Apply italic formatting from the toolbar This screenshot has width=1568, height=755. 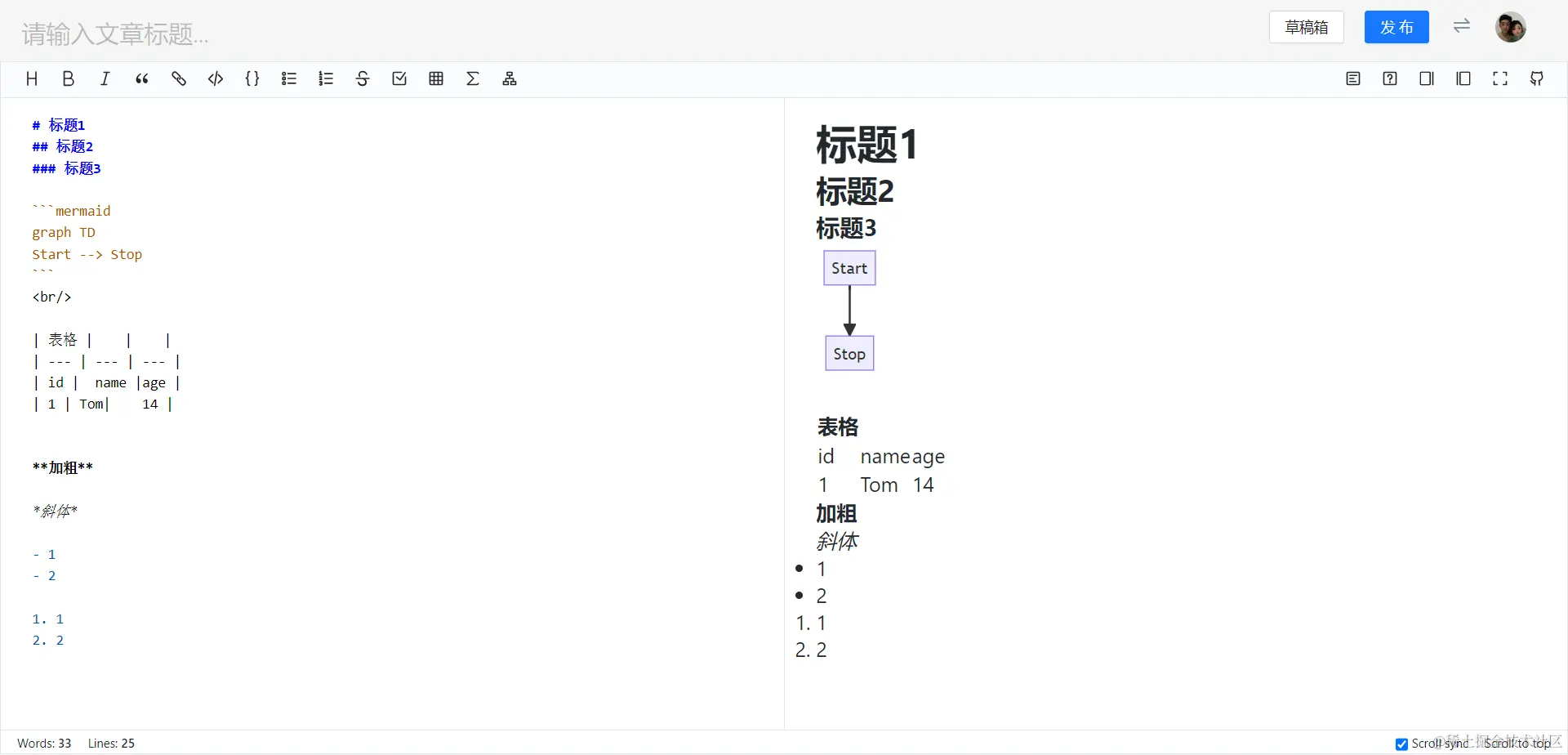click(x=105, y=78)
